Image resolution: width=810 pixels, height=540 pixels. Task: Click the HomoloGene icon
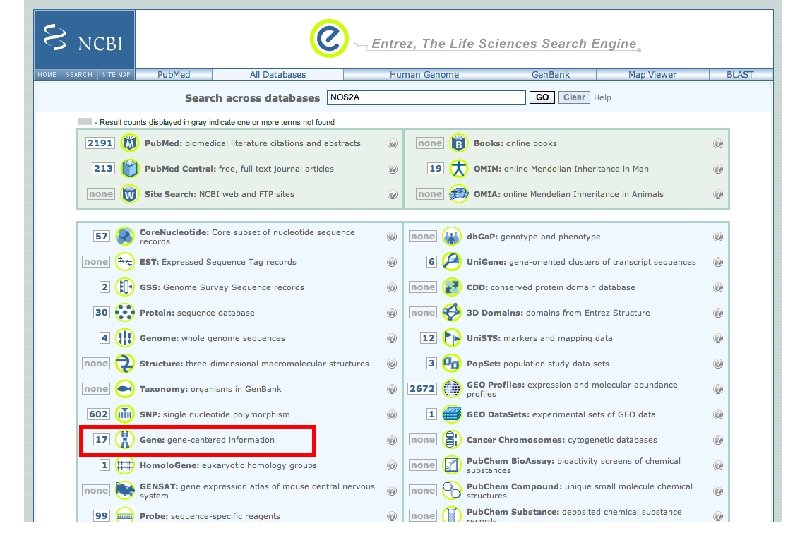coord(124,465)
